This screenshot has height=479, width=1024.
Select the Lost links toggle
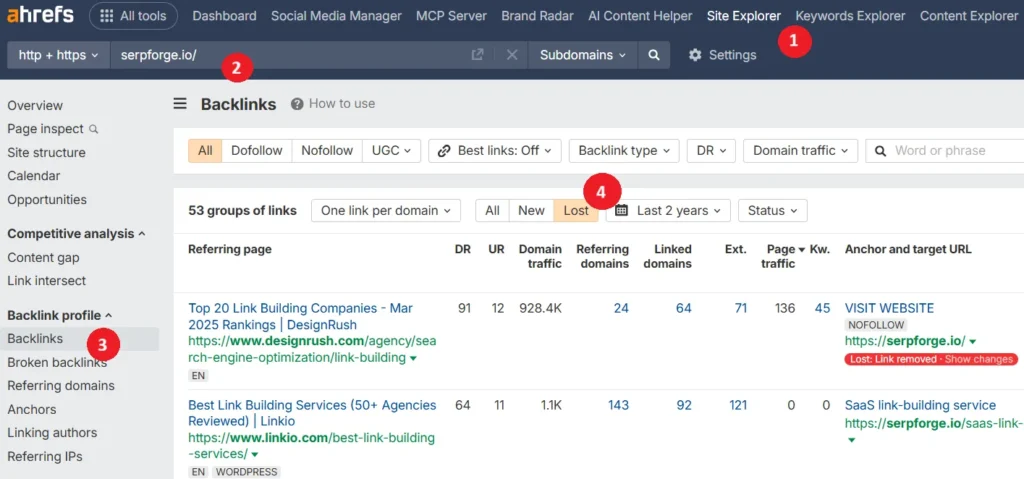click(576, 210)
